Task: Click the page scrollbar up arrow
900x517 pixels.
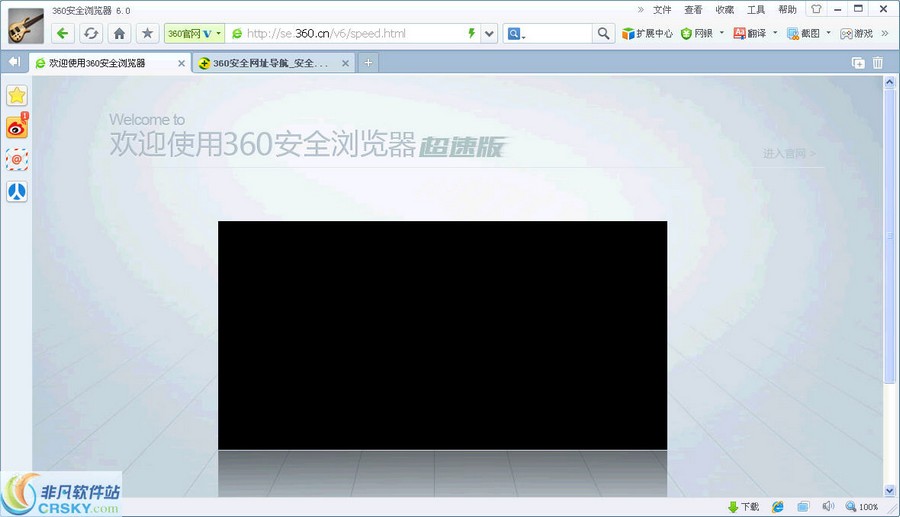Action: coord(889,82)
